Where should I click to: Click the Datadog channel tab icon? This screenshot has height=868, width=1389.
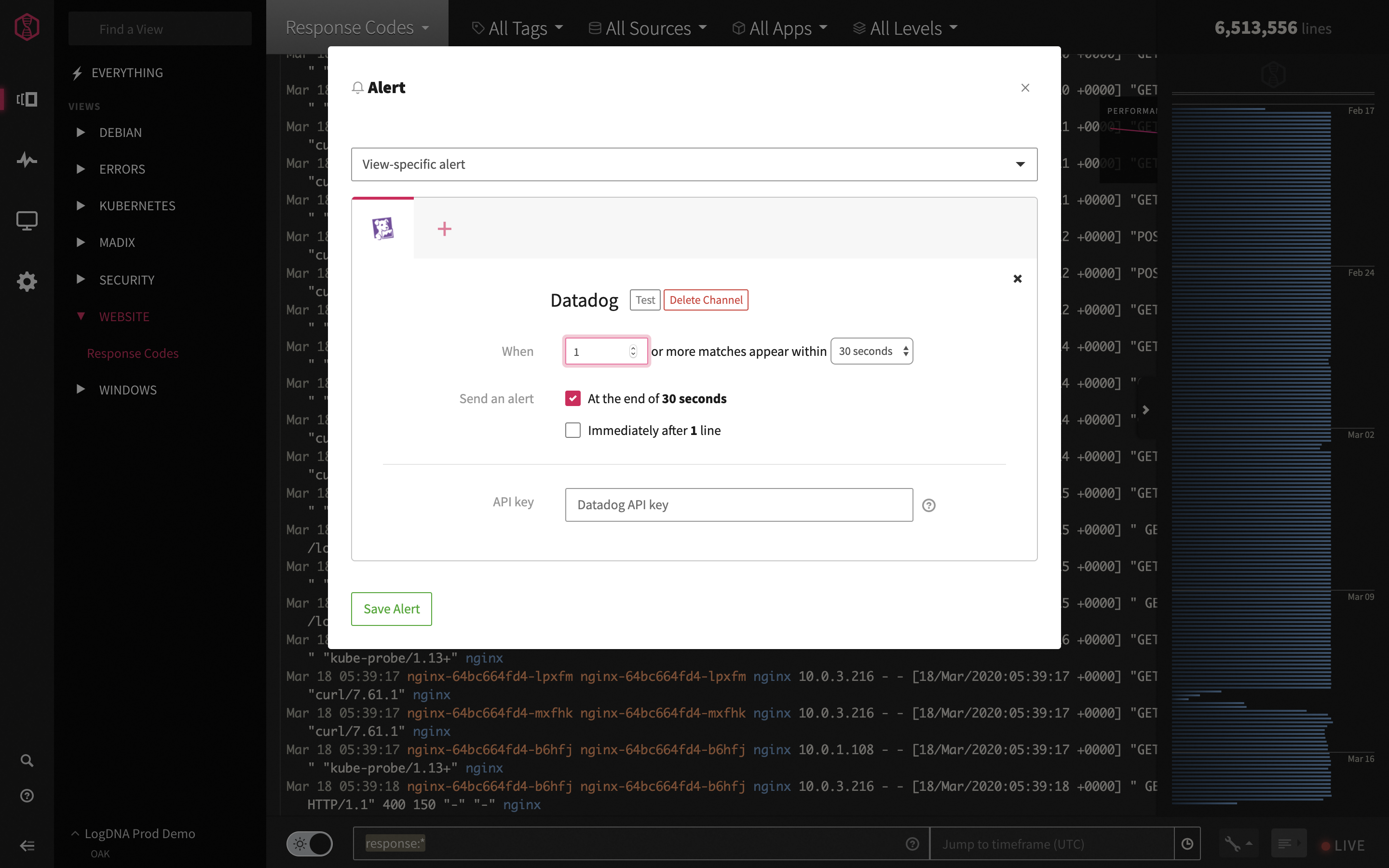coord(383,229)
